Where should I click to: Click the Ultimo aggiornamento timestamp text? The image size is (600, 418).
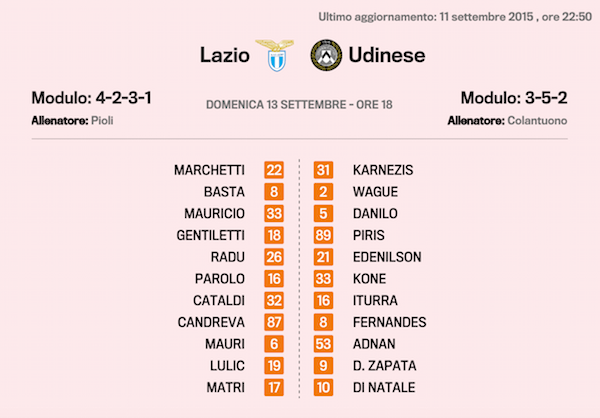(x=455, y=17)
